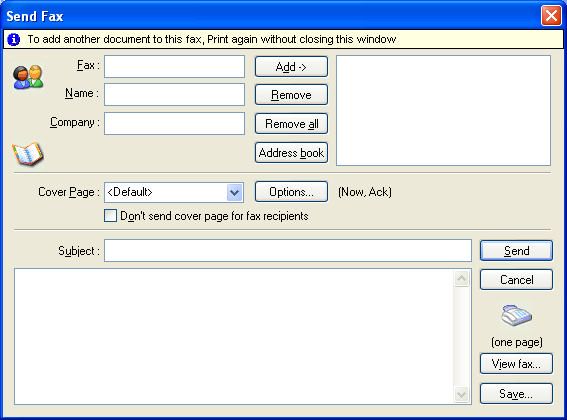Screen dimensions: 567x420
Task: Focus the Fax number field
Action: (174, 67)
